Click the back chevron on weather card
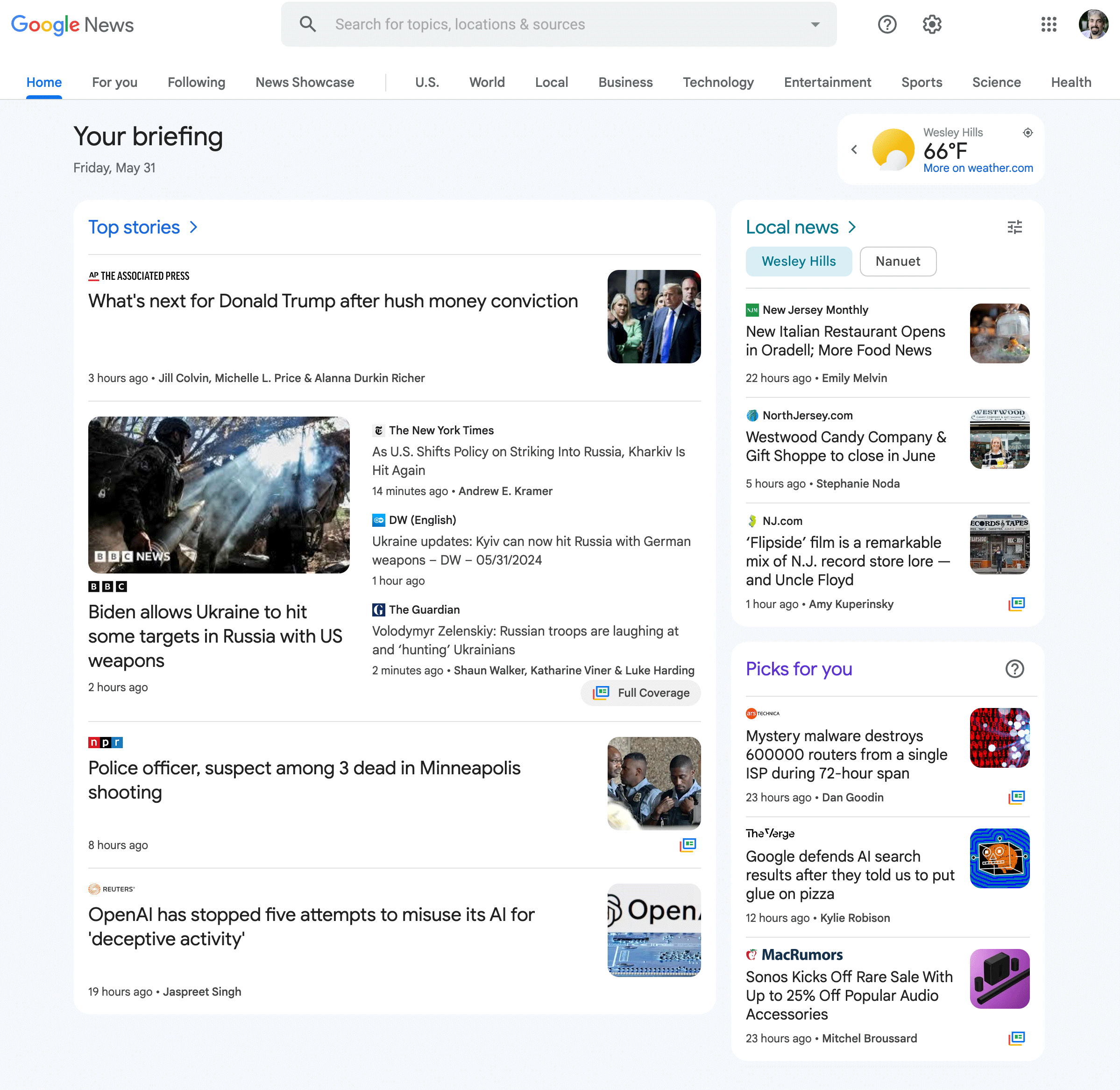The height and width of the screenshot is (1090, 1120). (x=854, y=149)
